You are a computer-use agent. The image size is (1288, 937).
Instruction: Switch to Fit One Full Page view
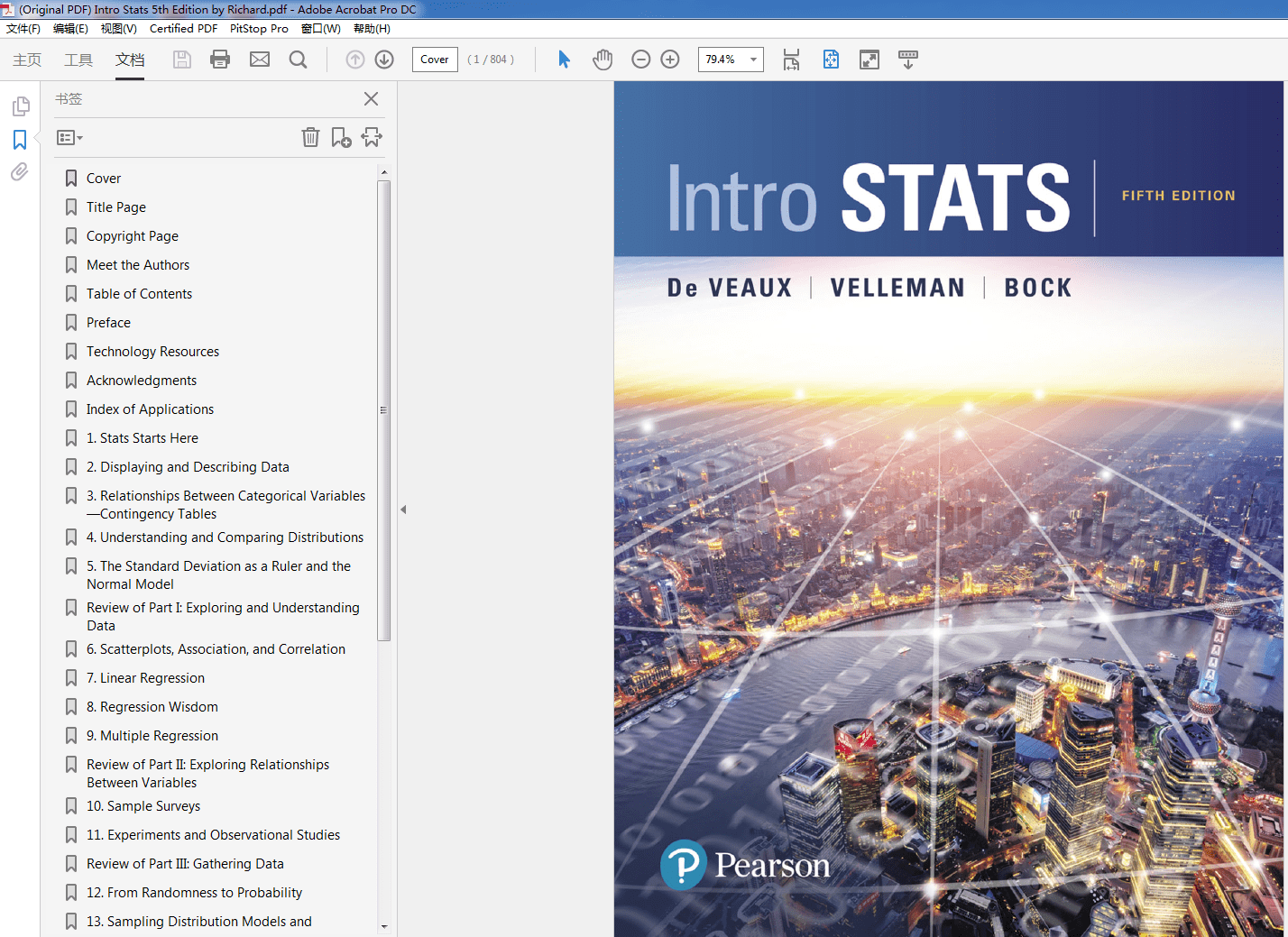click(831, 60)
